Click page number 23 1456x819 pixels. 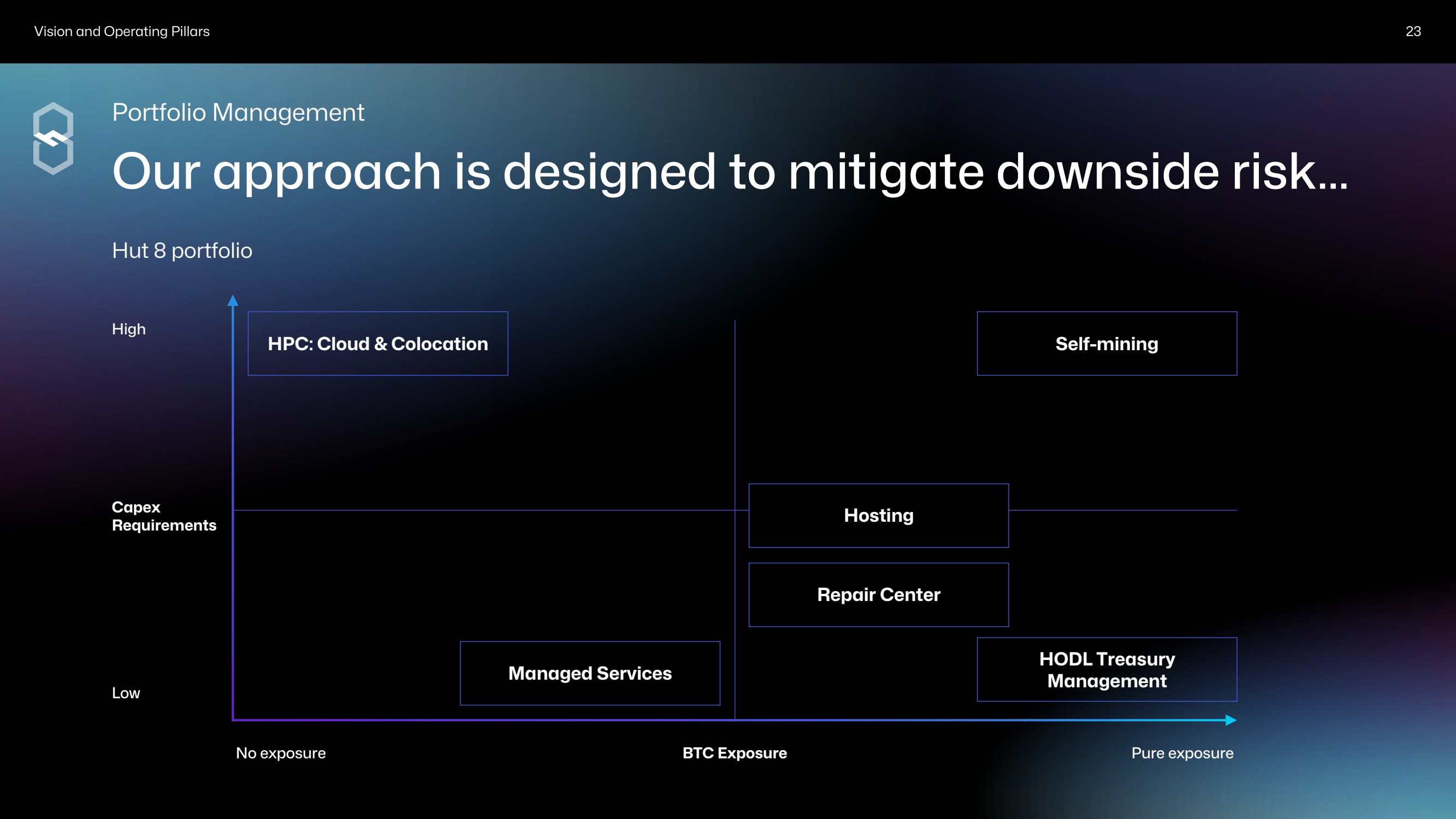(x=1412, y=31)
